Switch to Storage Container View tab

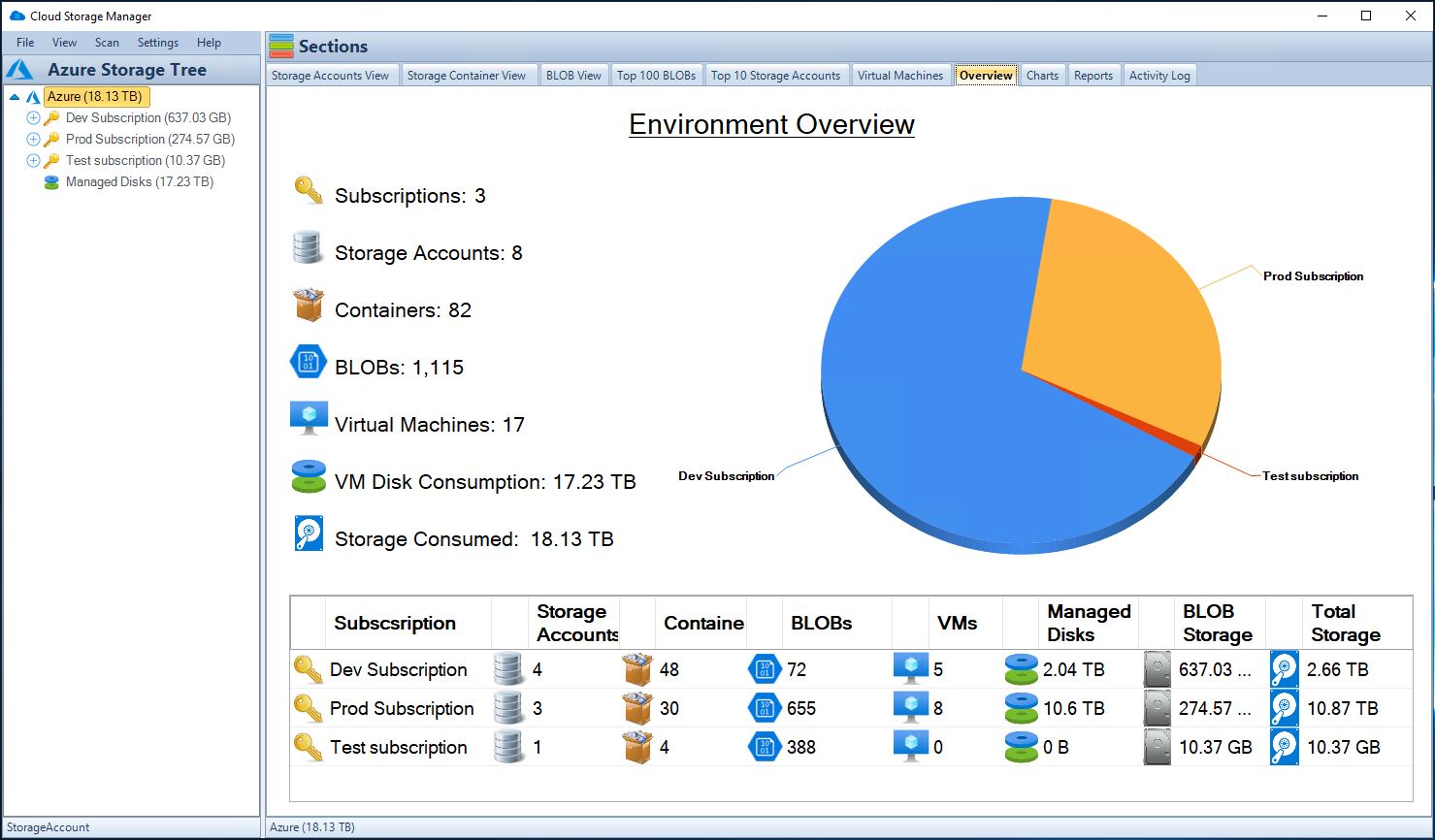467,76
